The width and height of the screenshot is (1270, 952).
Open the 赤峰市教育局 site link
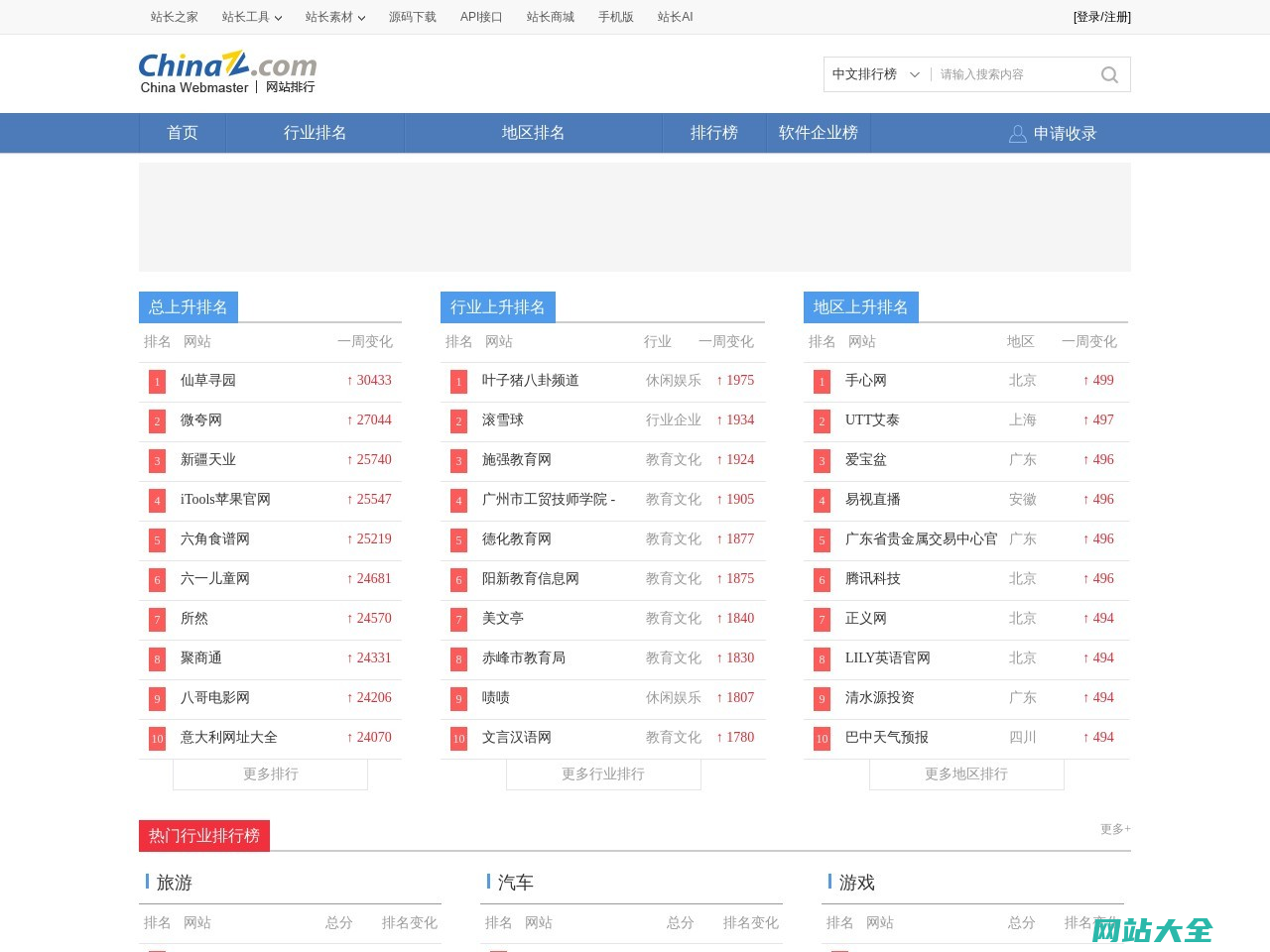coord(524,658)
